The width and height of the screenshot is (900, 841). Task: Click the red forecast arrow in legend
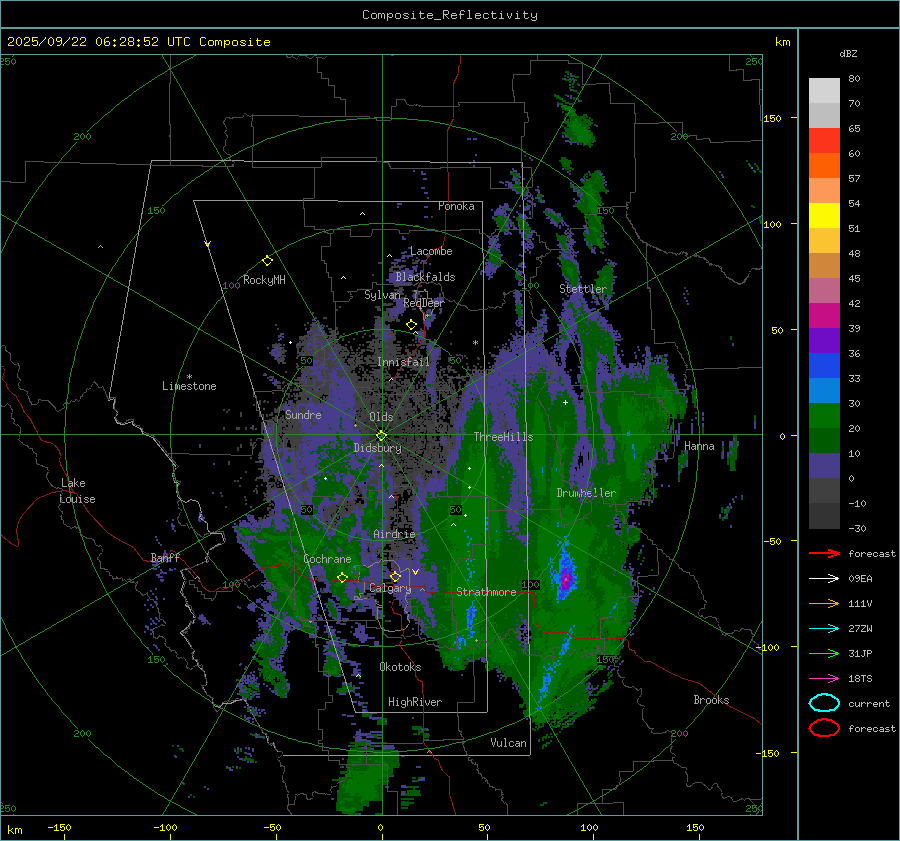(823, 553)
